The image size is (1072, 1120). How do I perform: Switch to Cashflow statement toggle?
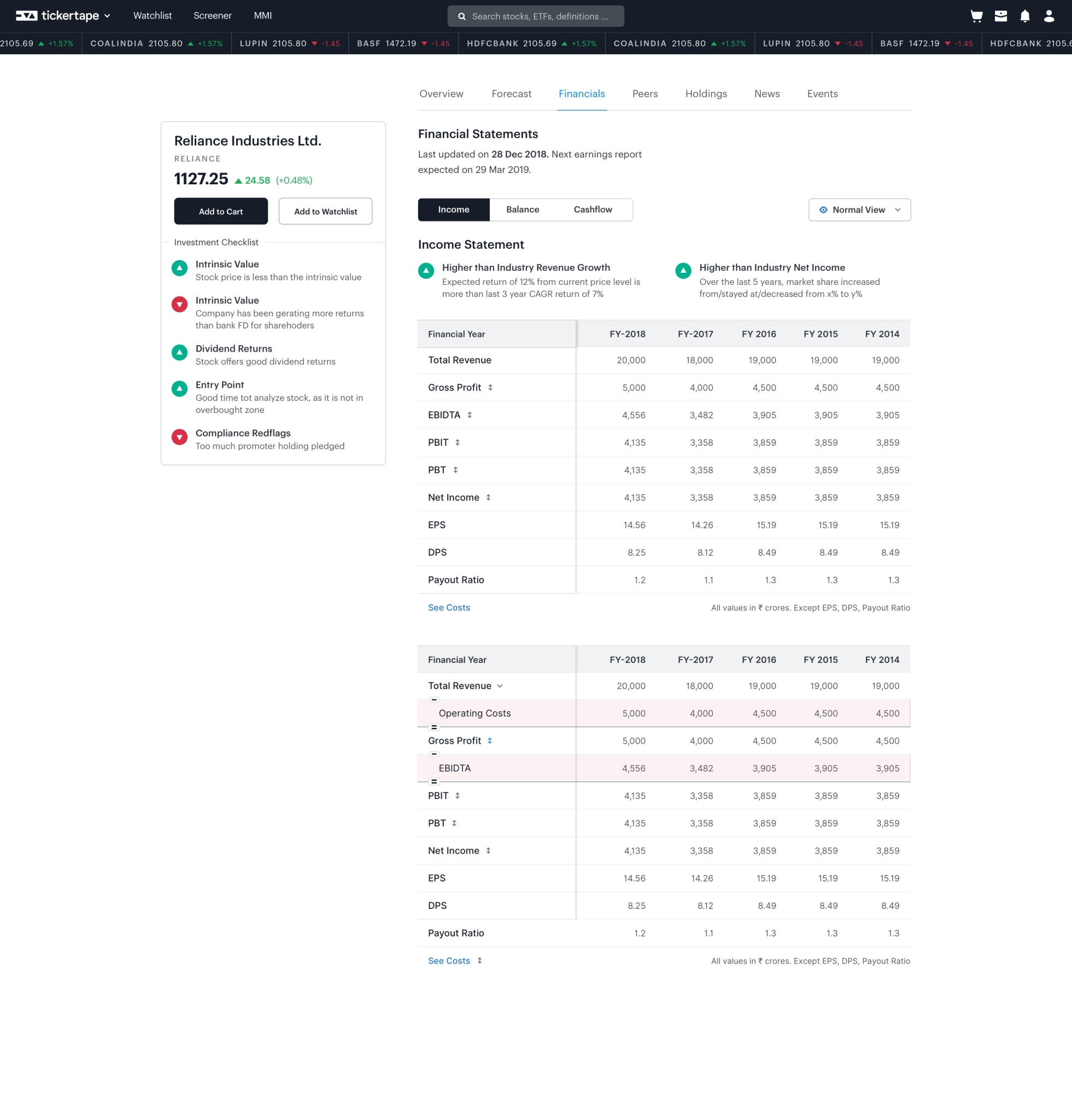point(593,209)
